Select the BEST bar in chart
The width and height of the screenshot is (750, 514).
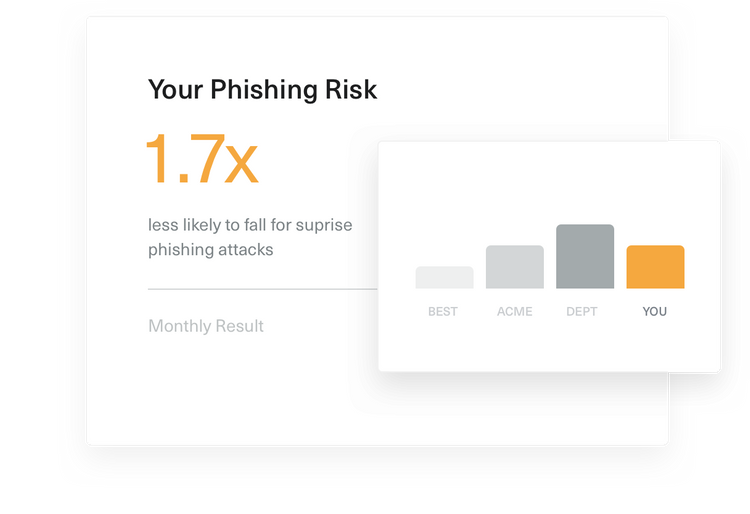pyautogui.click(x=444, y=277)
